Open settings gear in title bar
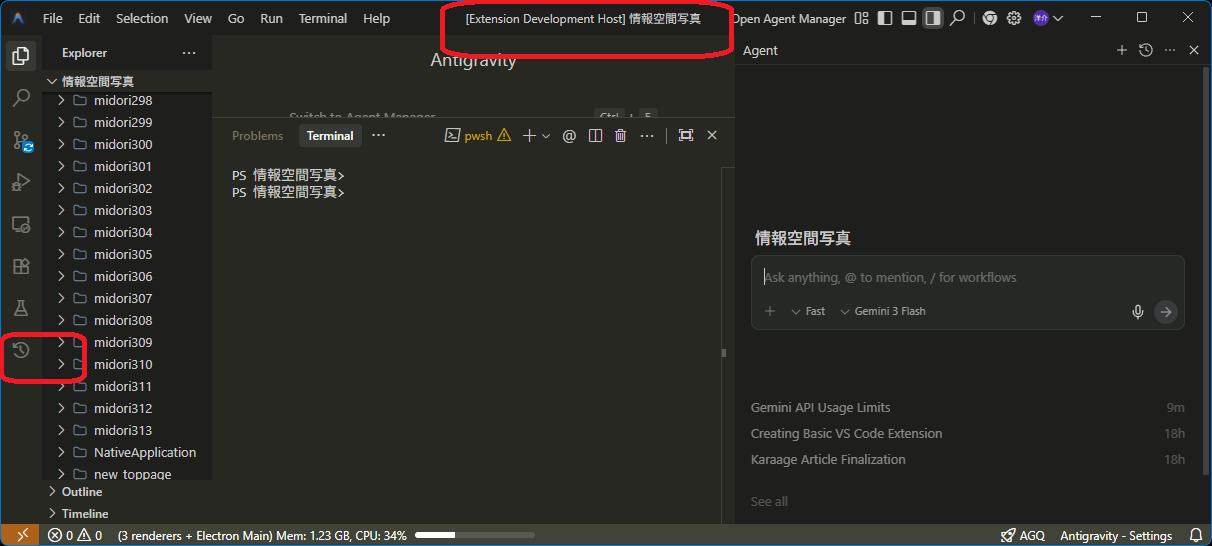The image size is (1212, 546). pyautogui.click(x=1014, y=18)
